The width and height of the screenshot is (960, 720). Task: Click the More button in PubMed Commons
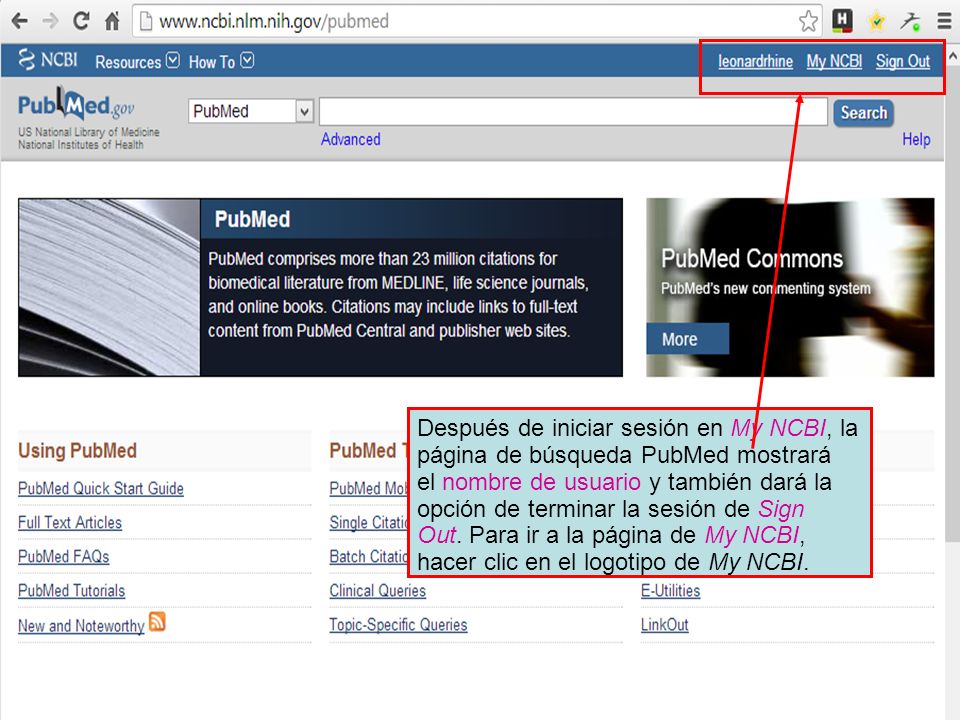(688, 339)
